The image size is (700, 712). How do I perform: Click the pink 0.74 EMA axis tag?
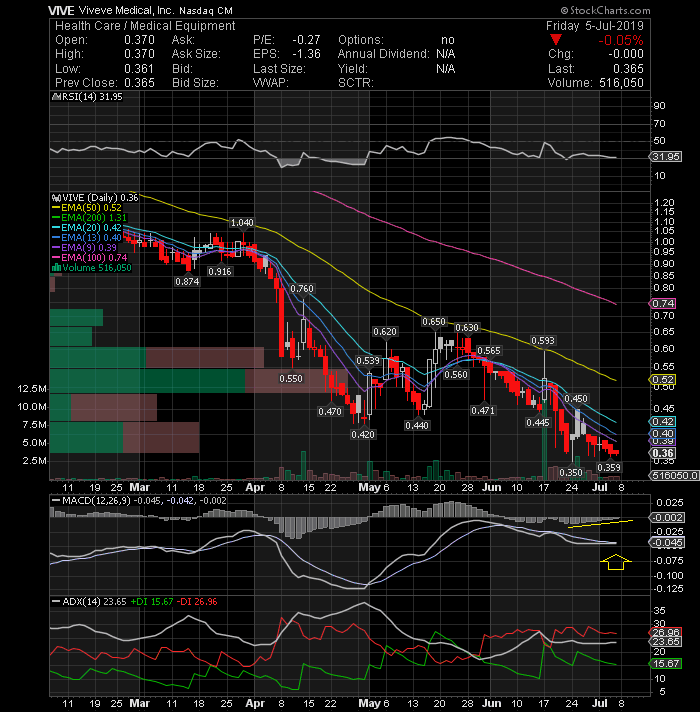[663, 304]
